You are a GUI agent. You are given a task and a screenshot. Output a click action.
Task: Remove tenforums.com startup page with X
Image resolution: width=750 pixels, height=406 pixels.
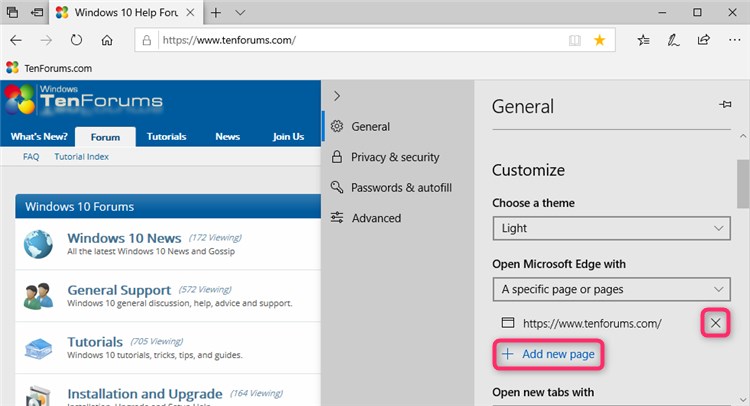(x=715, y=323)
